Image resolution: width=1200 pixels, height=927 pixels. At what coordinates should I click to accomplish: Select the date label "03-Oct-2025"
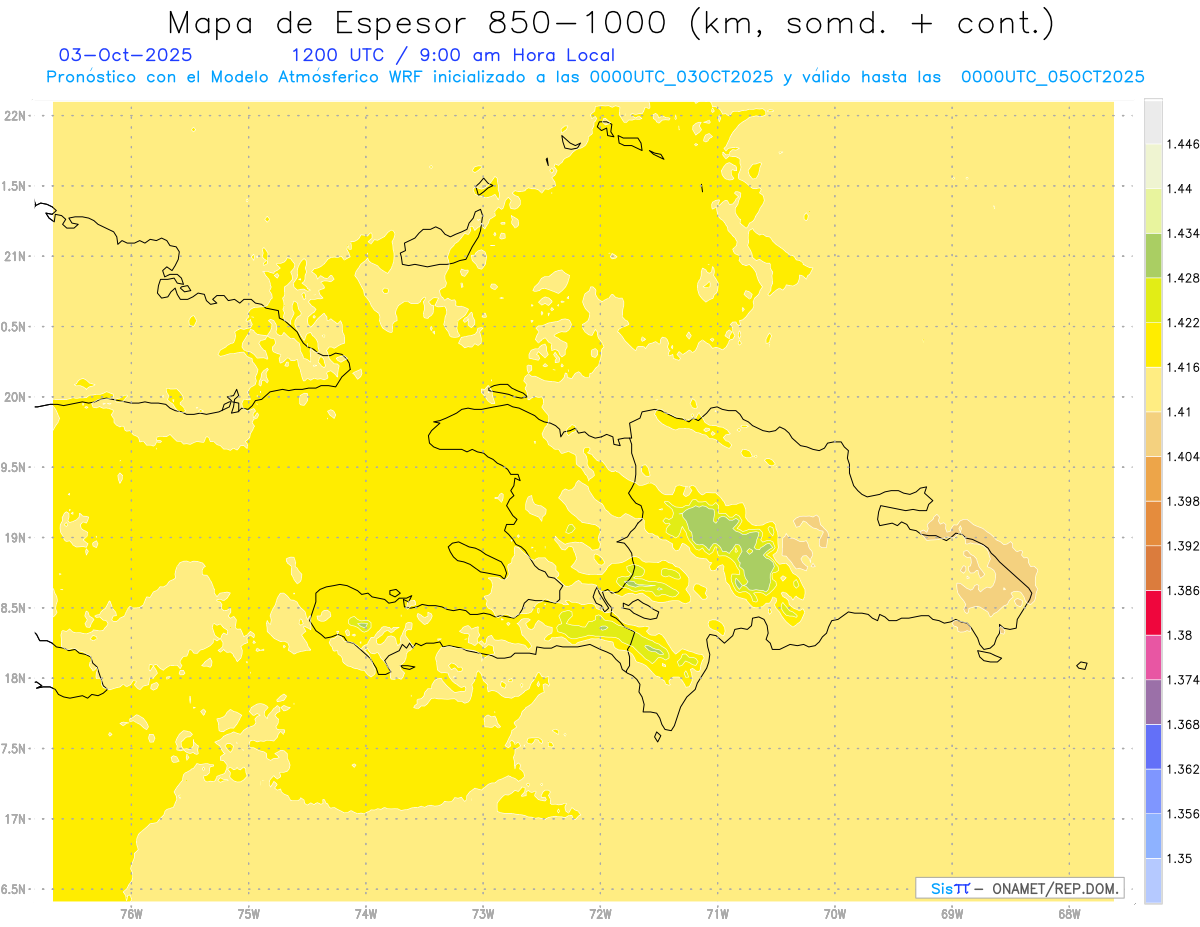[125, 55]
